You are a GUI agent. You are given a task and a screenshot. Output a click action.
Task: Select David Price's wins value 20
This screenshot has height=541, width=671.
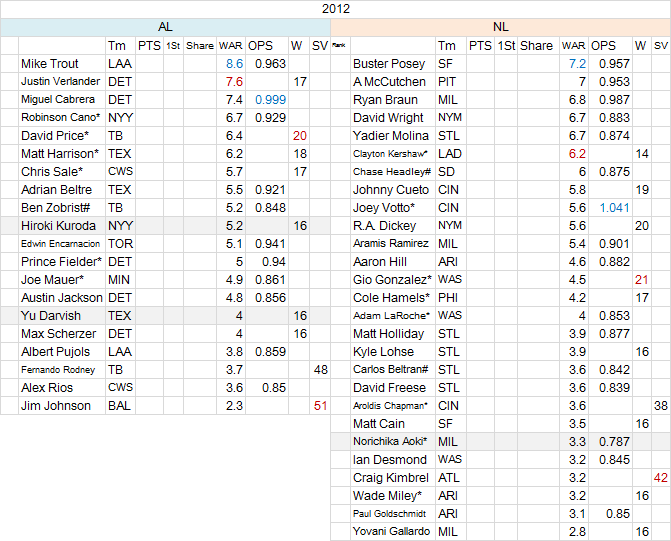[x=299, y=136]
